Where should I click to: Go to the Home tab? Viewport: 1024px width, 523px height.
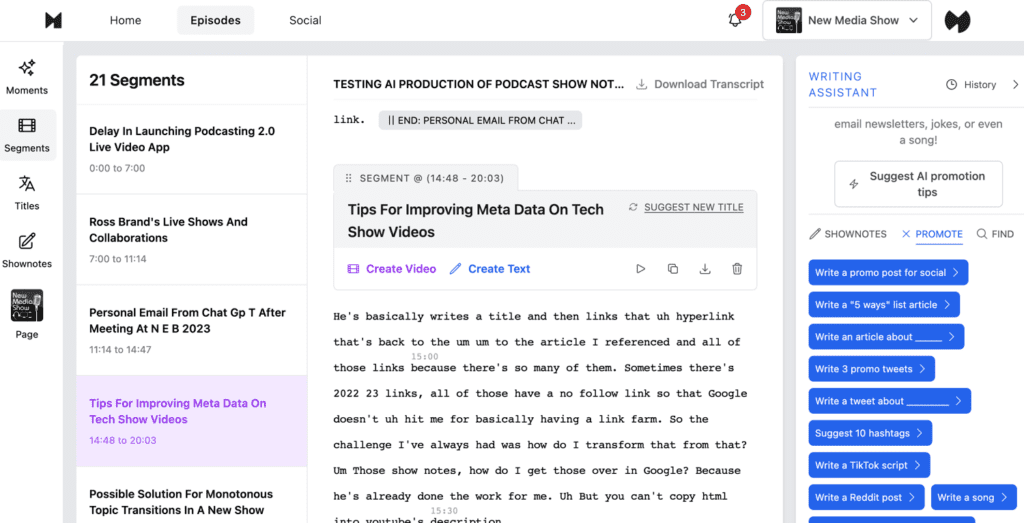point(125,20)
